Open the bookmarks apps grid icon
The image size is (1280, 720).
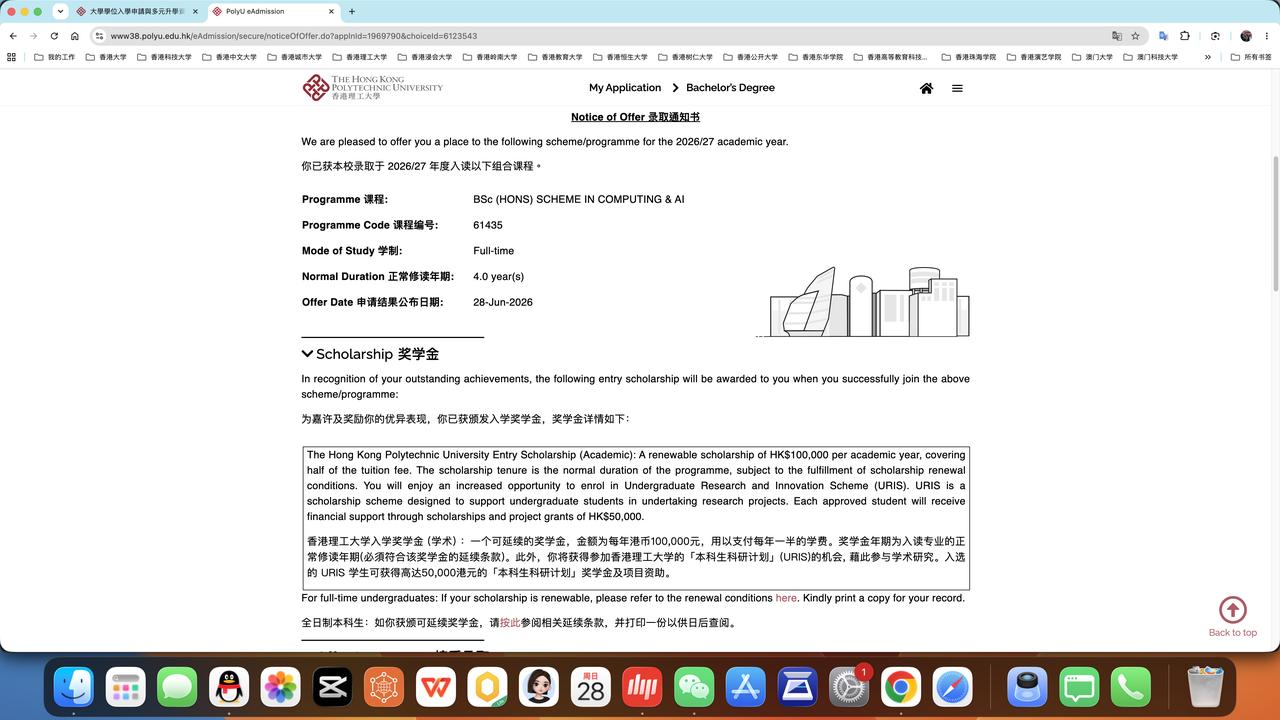pos(12,57)
